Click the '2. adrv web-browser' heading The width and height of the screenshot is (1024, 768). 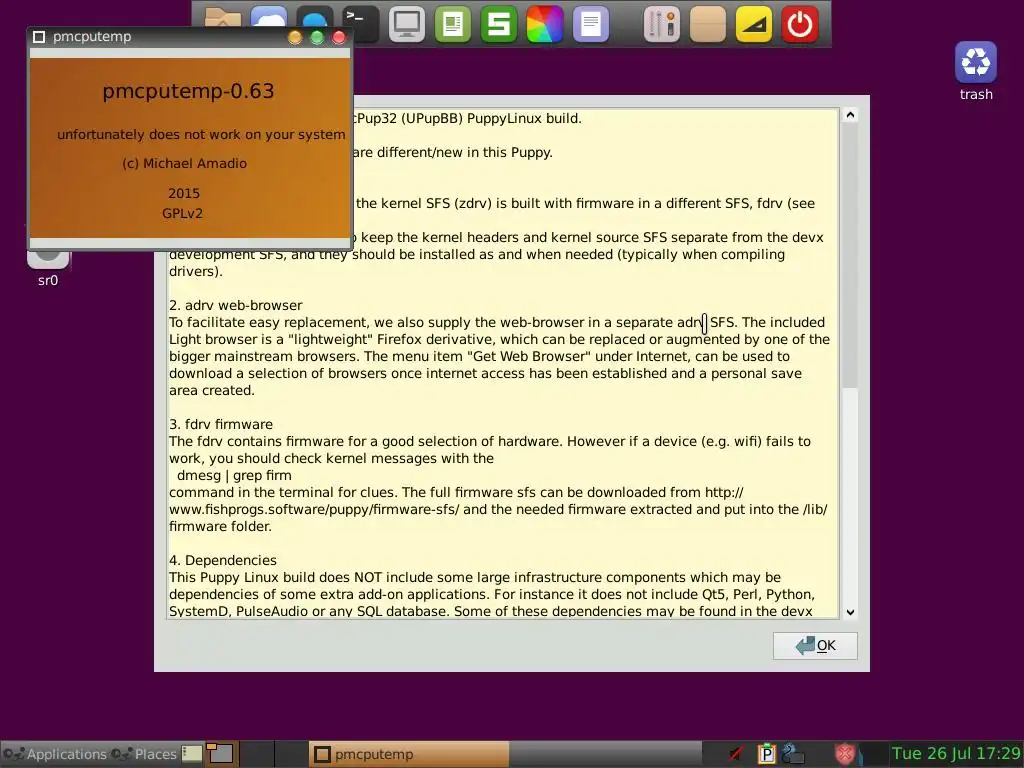[x=236, y=306]
